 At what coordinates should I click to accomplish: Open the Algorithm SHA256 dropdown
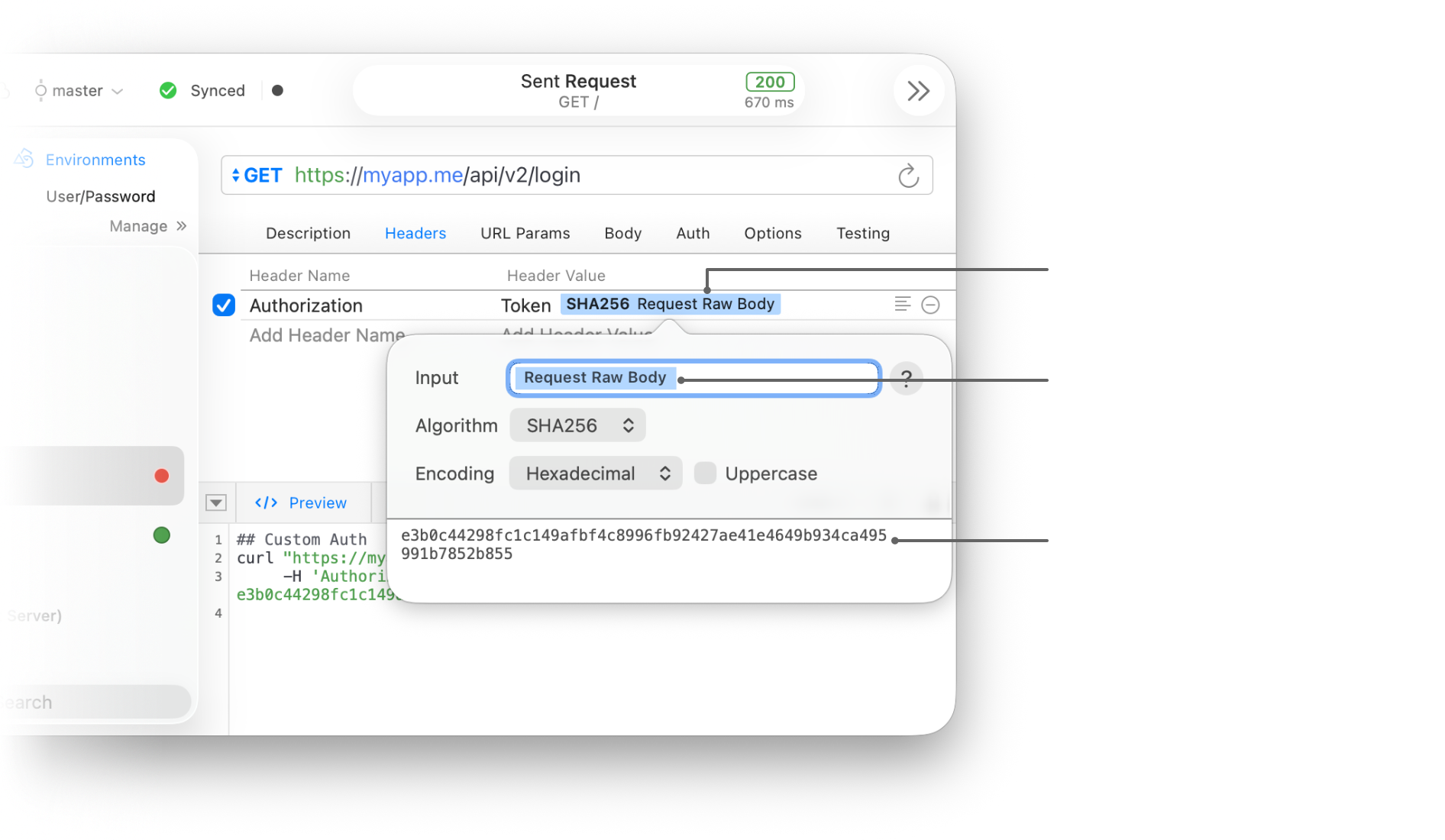tap(578, 425)
